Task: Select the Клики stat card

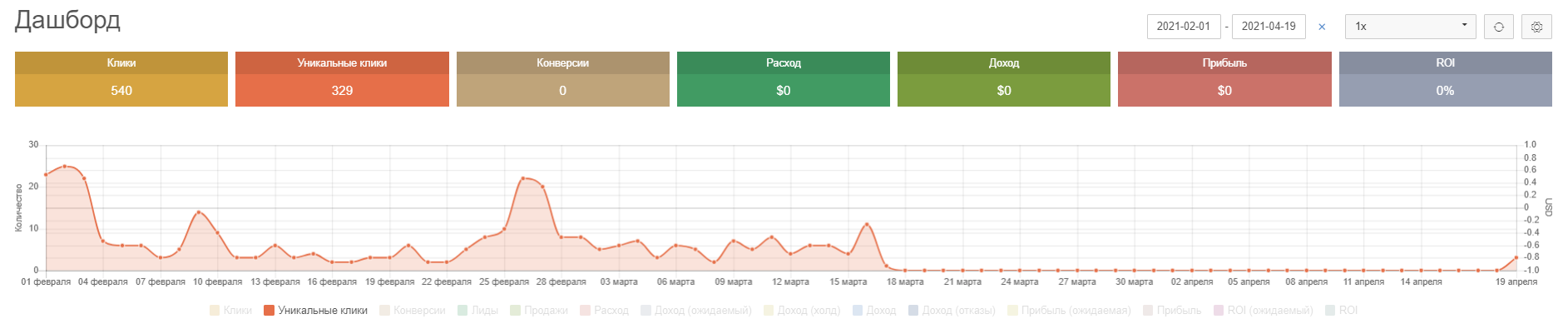Action: tap(121, 79)
